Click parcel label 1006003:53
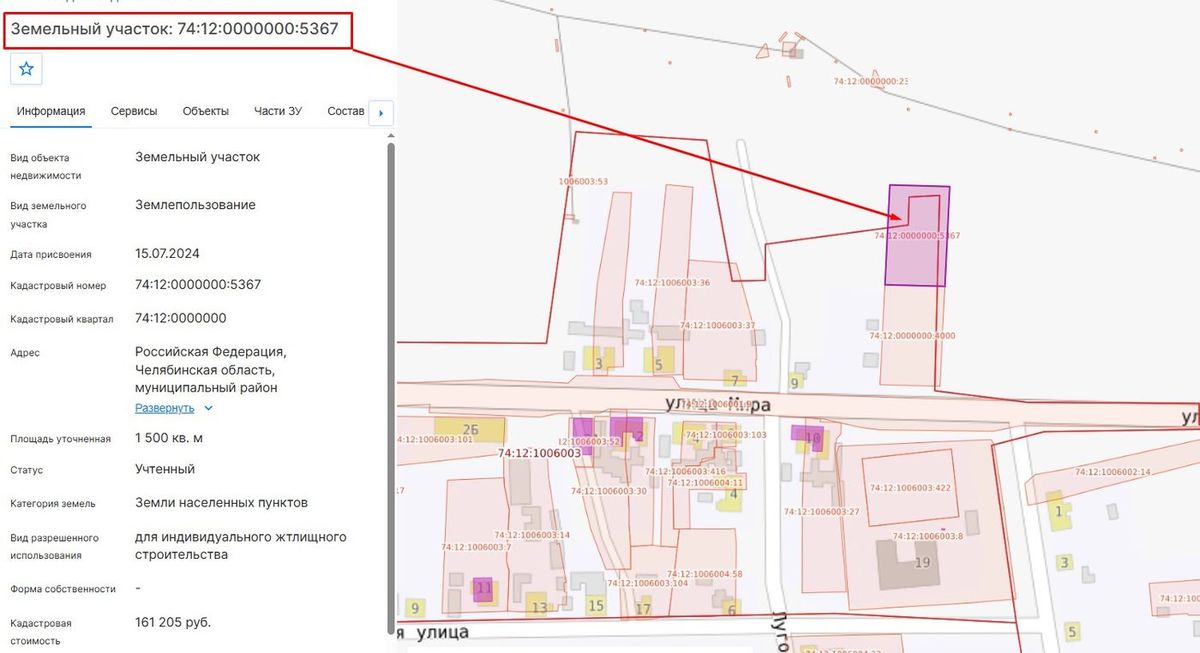The width and height of the screenshot is (1200, 653). tap(583, 181)
